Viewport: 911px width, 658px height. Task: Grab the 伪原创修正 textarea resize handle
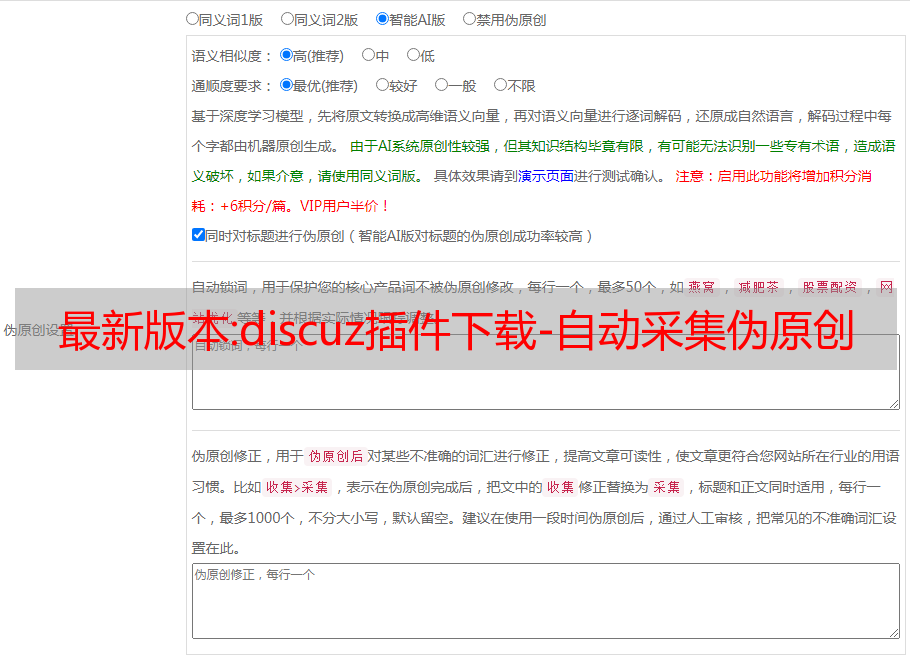click(894, 633)
